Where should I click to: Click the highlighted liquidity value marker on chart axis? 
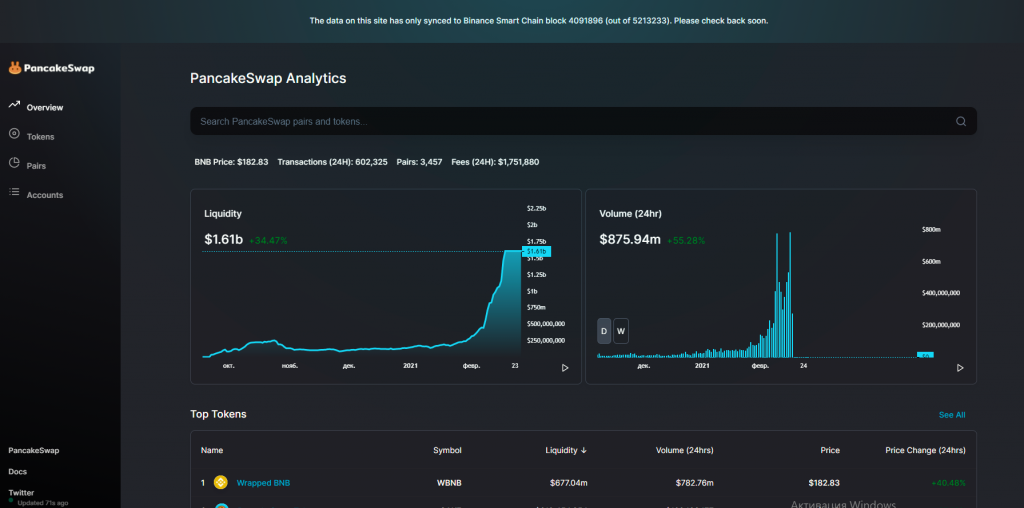point(536,252)
